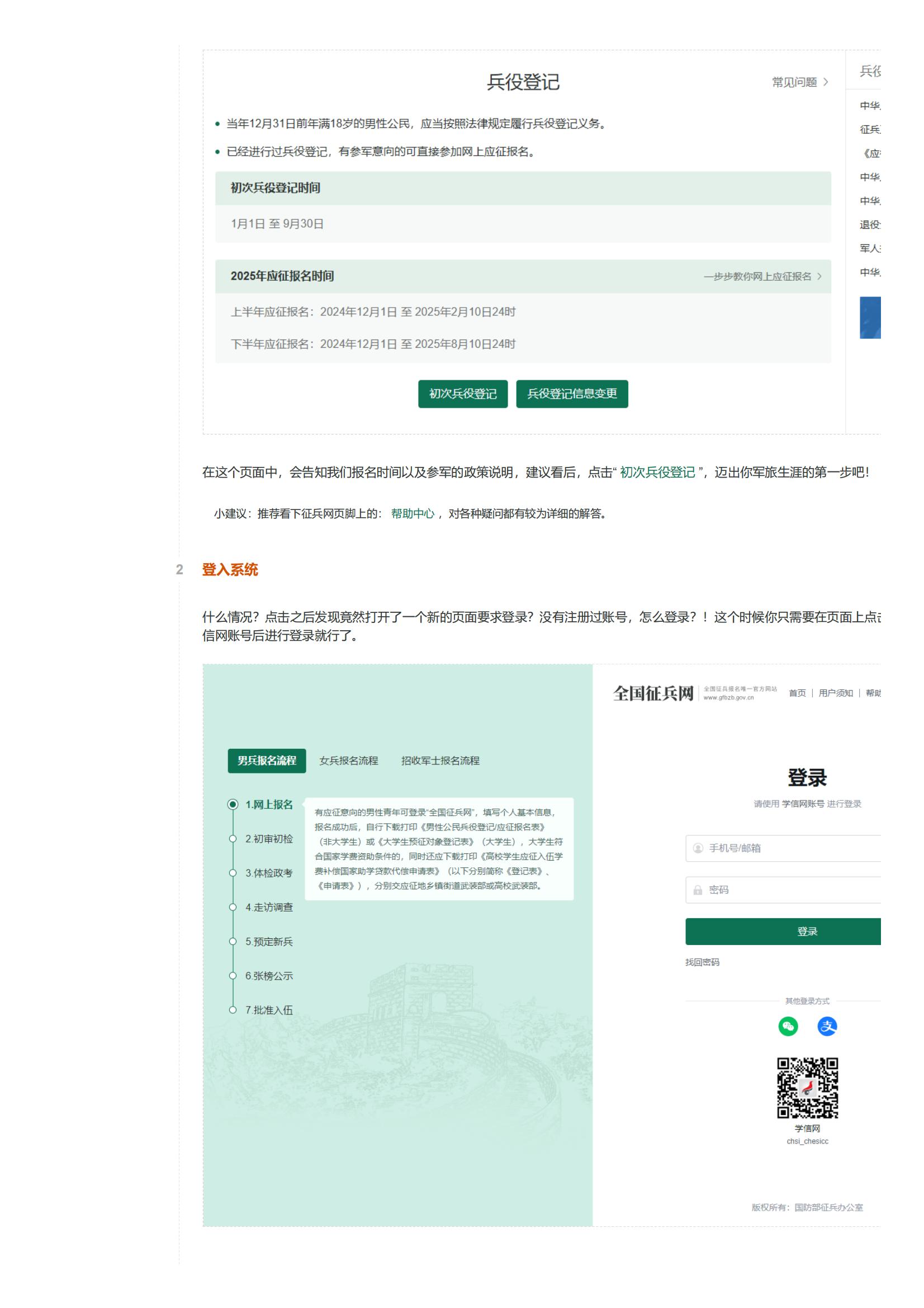Open the 帮助中心 link
The width and height of the screenshot is (924, 1308).
pyautogui.click(x=412, y=513)
